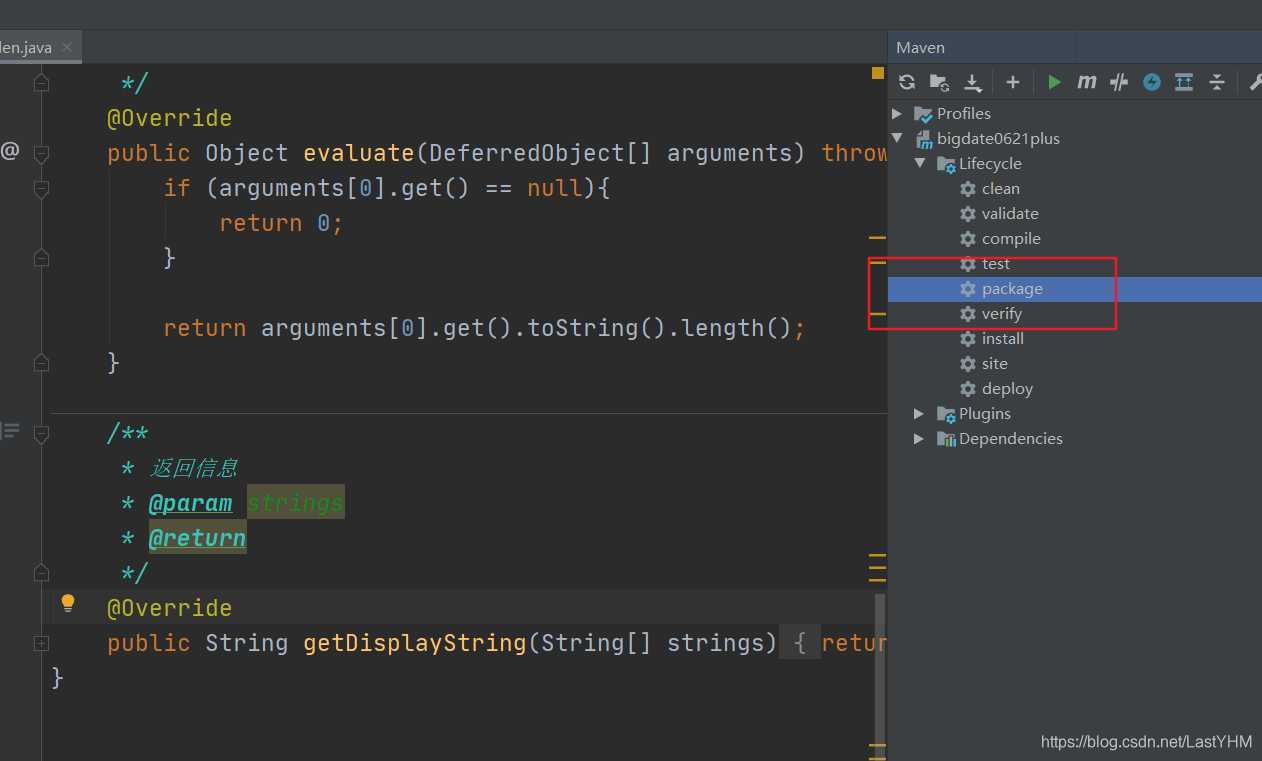The width and height of the screenshot is (1262, 761).
Task: Execute Maven goal 'm' icon
Action: pos(1087,82)
